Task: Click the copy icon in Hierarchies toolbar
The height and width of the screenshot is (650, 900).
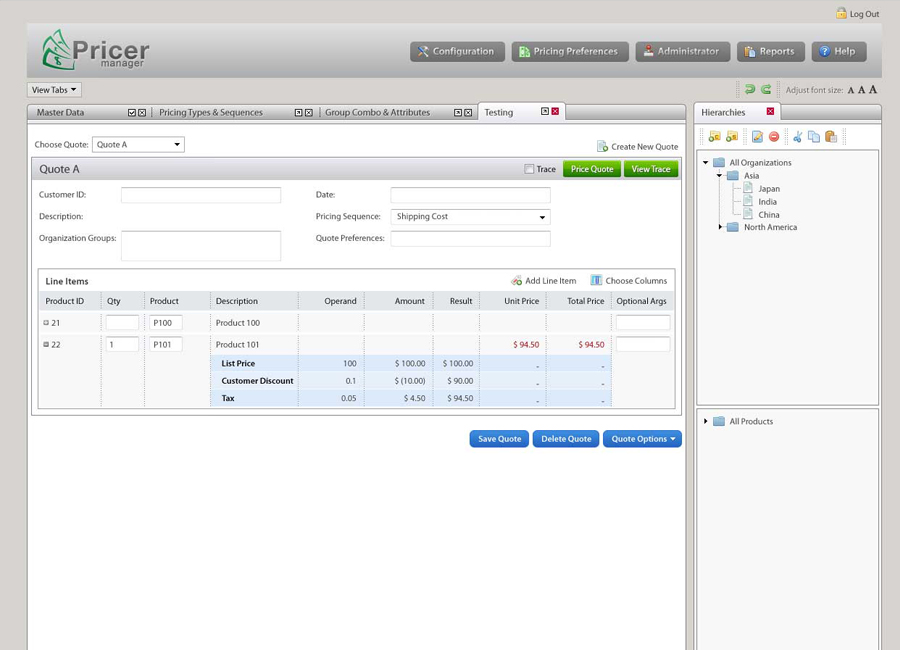Action: [813, 137]
